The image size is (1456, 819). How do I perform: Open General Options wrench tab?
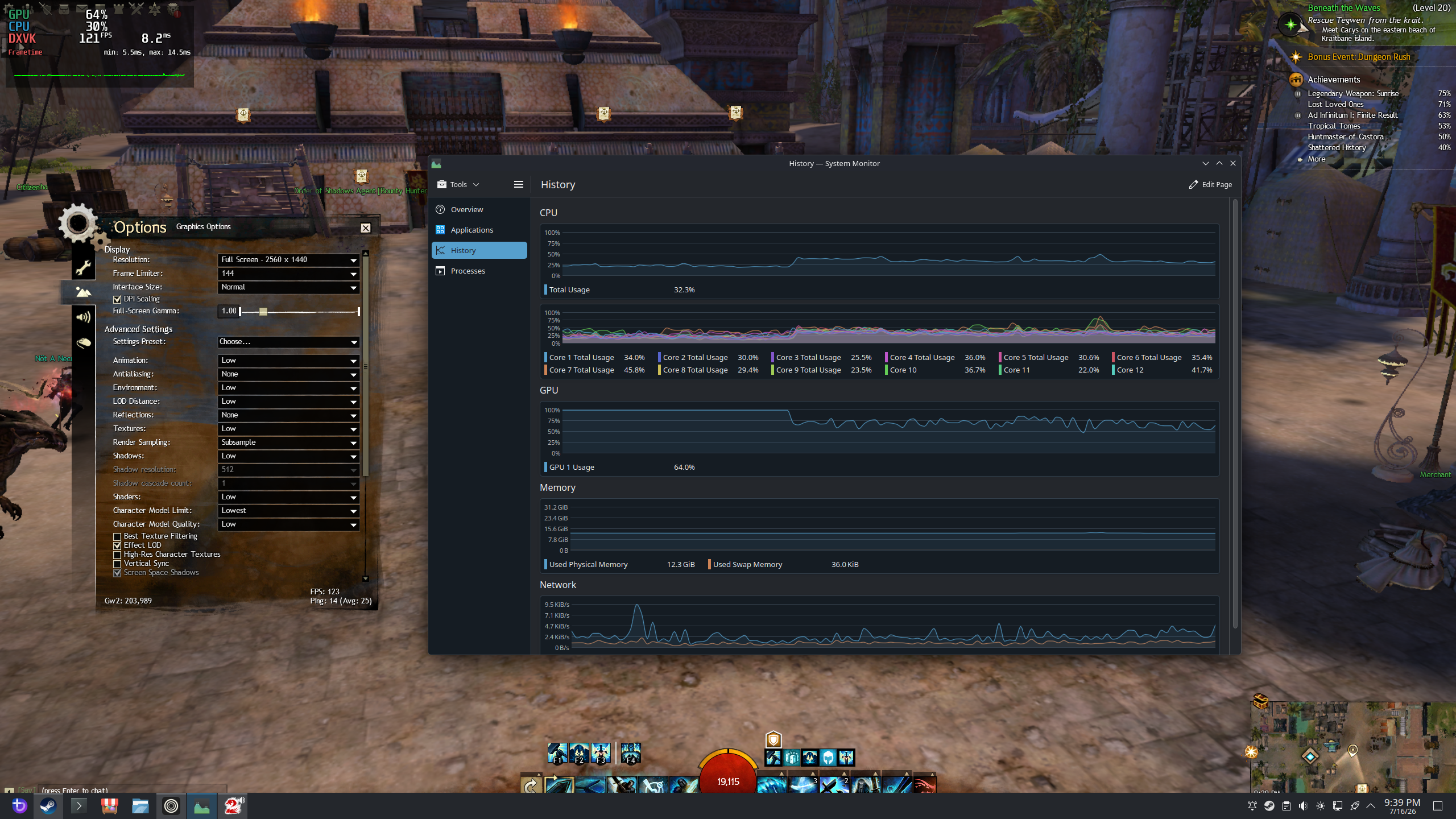click(x=83, y=267)
